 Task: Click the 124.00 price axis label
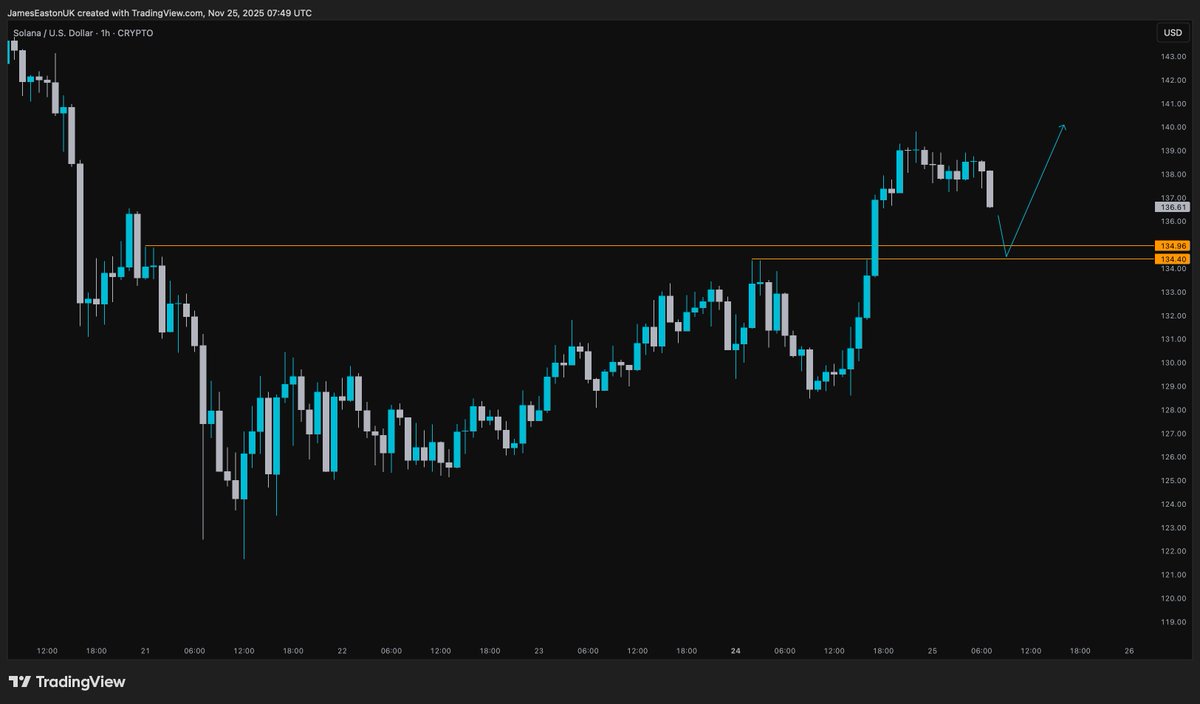pyautogui.click(x=1172, y=504)
